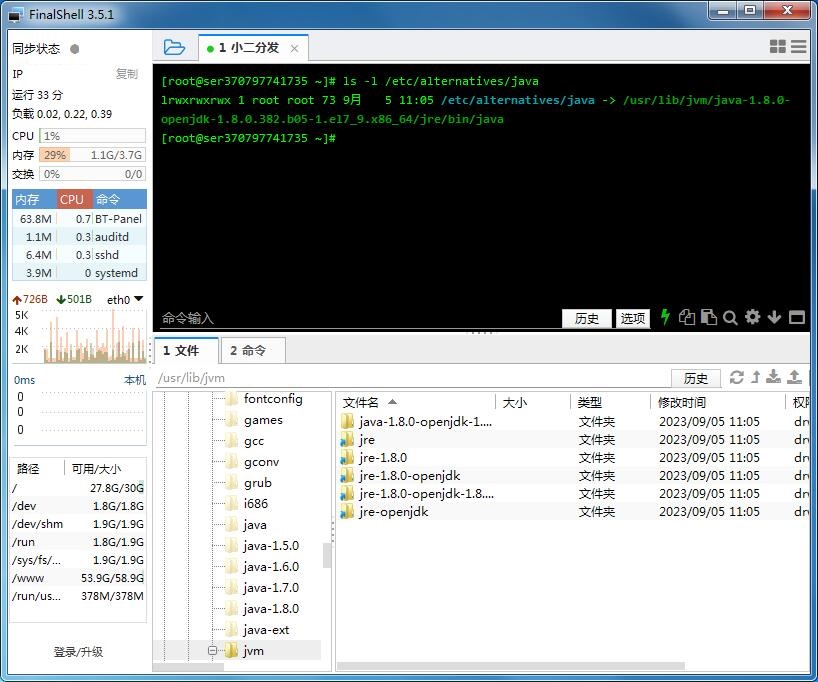Open terminal search with the magnifier icon
Viewport: 818px width, 682px height.
(x=732, y=317)
